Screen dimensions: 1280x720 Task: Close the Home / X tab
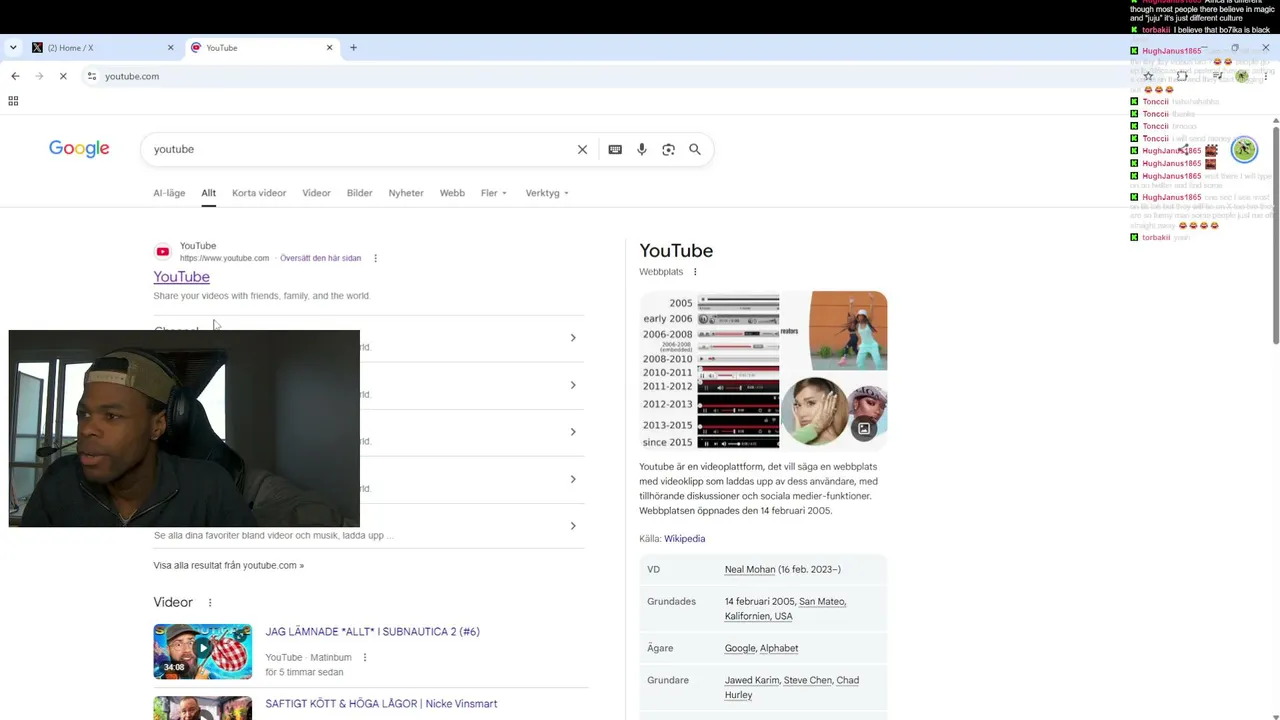point(170,47)
